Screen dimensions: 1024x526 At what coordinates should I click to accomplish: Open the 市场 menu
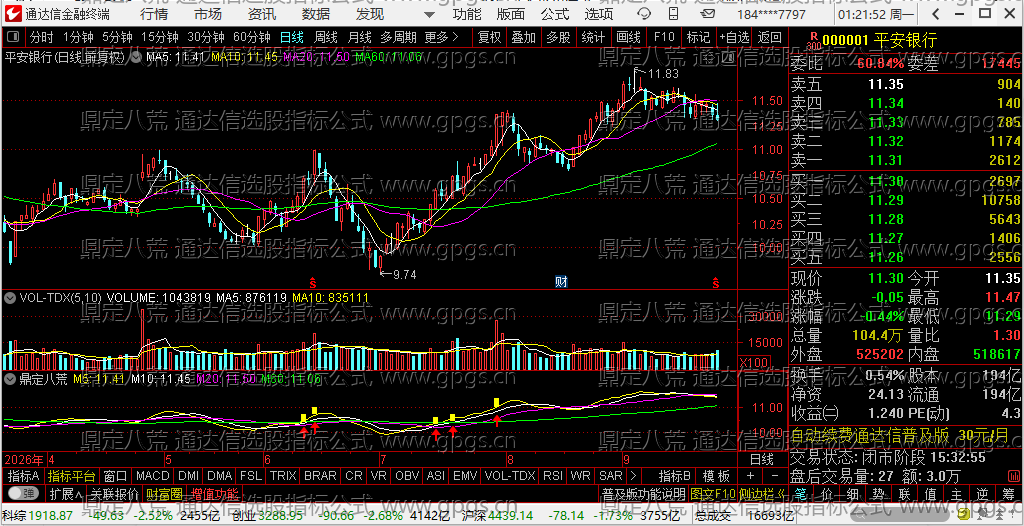(x=208, y=14)
